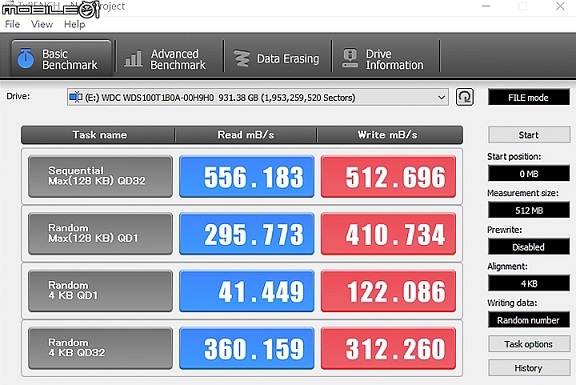Expand the Drive selection dropdown arrow
The width and height of the screenshot is (576, 385).
441,98
